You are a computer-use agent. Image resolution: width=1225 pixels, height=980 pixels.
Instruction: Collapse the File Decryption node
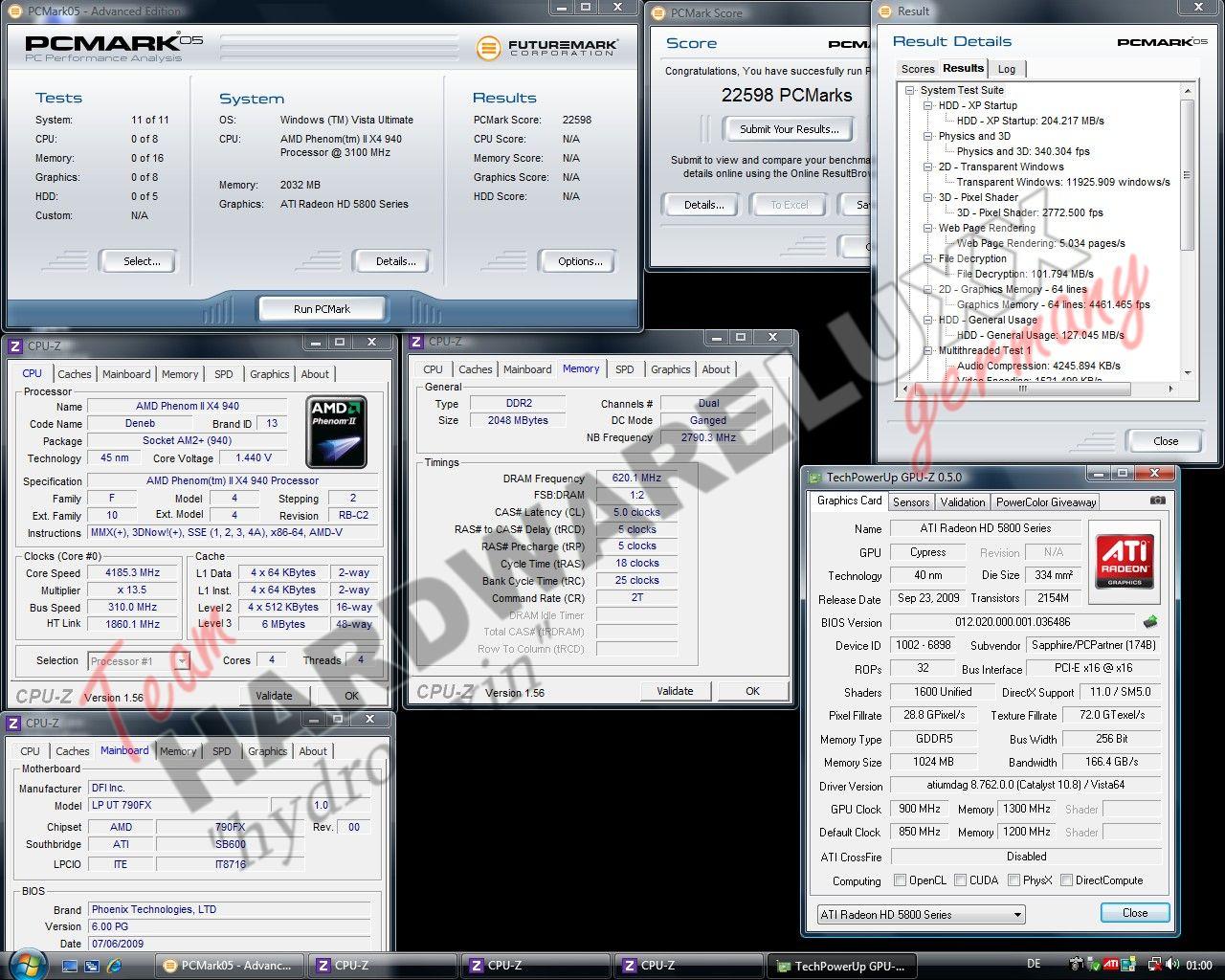coord(928,258)
